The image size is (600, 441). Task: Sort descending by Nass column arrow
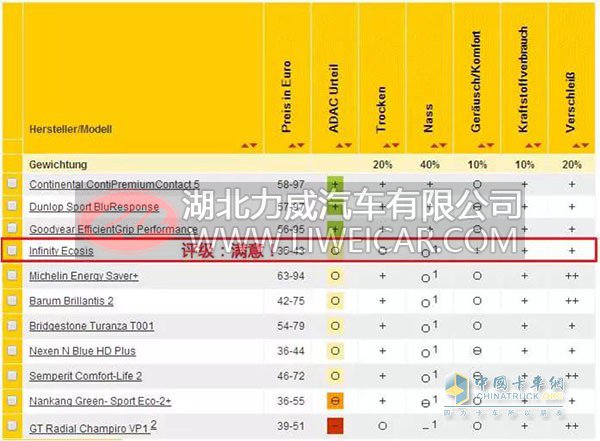(443, 145)
